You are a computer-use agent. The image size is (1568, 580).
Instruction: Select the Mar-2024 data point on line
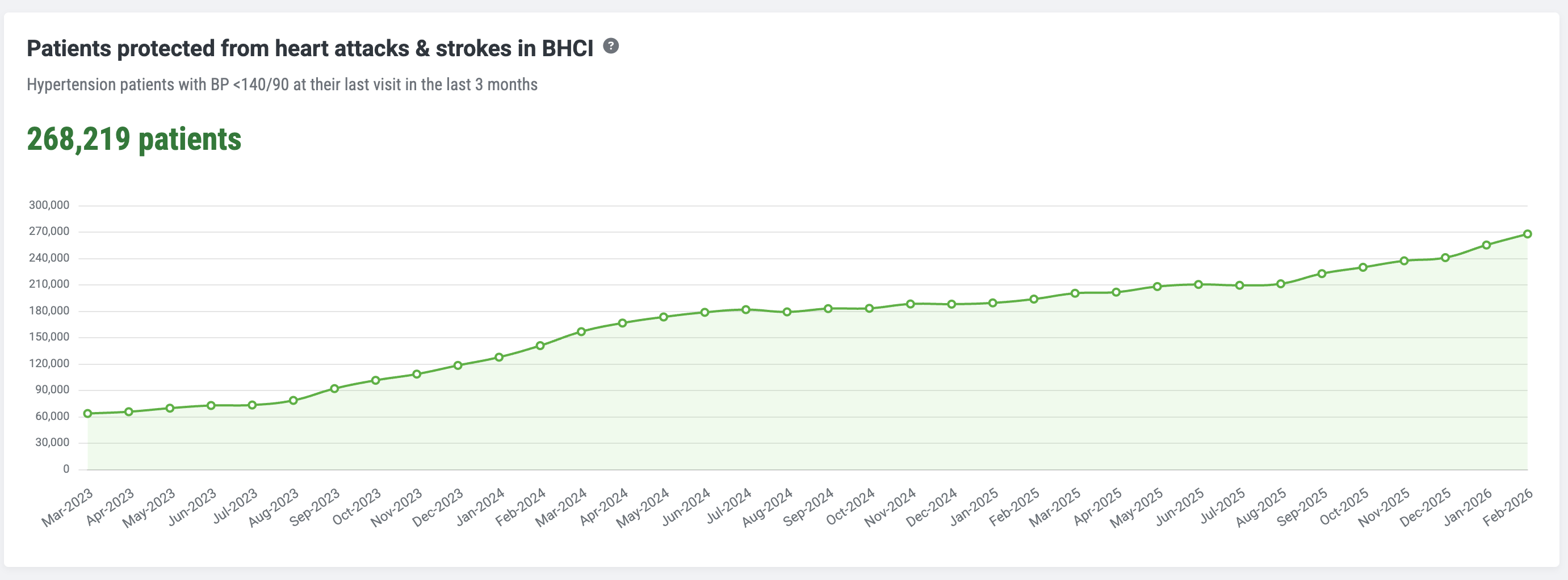[581, 331]
